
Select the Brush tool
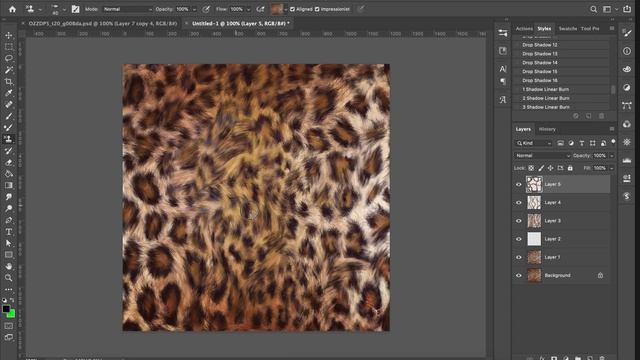9,116
